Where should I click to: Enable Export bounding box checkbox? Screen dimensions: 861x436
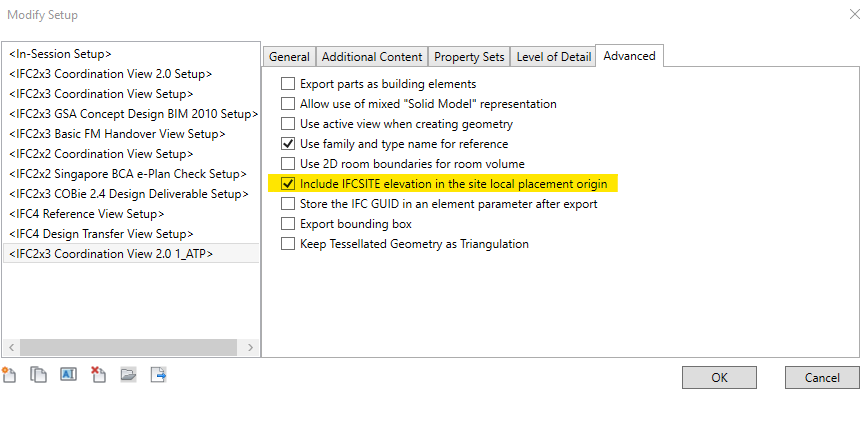coord(288,224)
